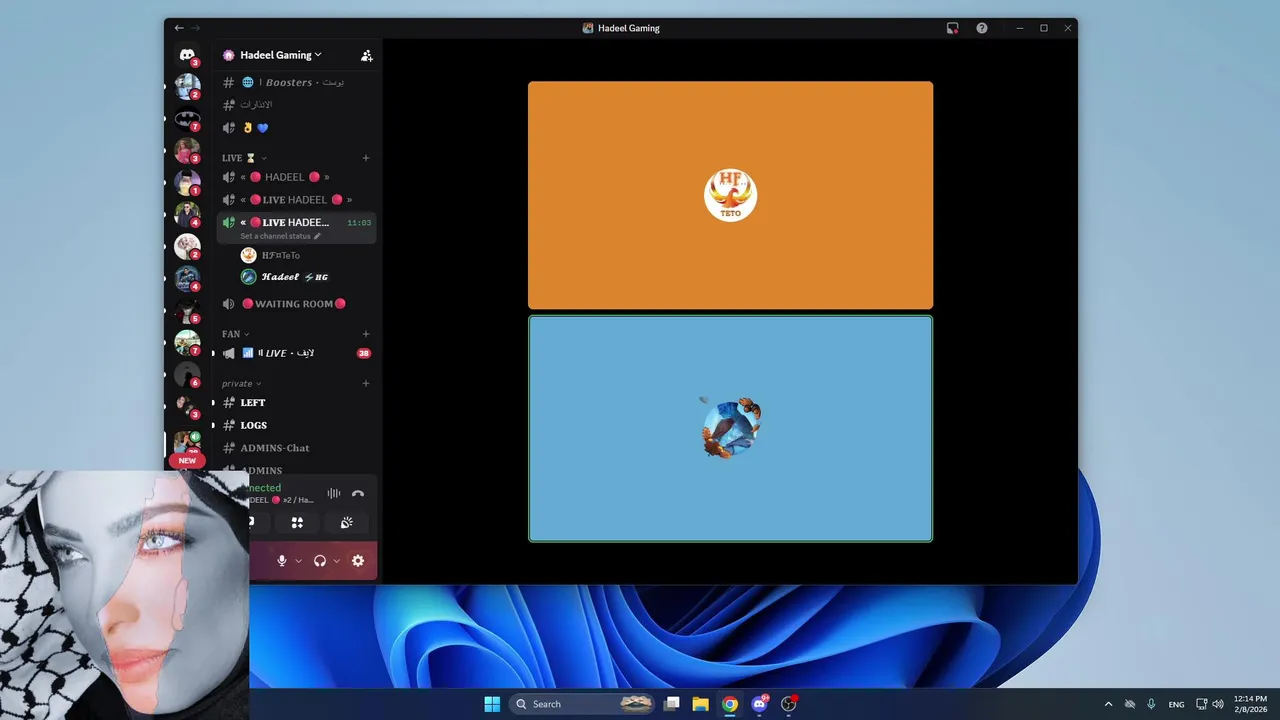Open OBS Studio from taskbar
This screenshot has height=720, width=1280.
click(789, 704)
